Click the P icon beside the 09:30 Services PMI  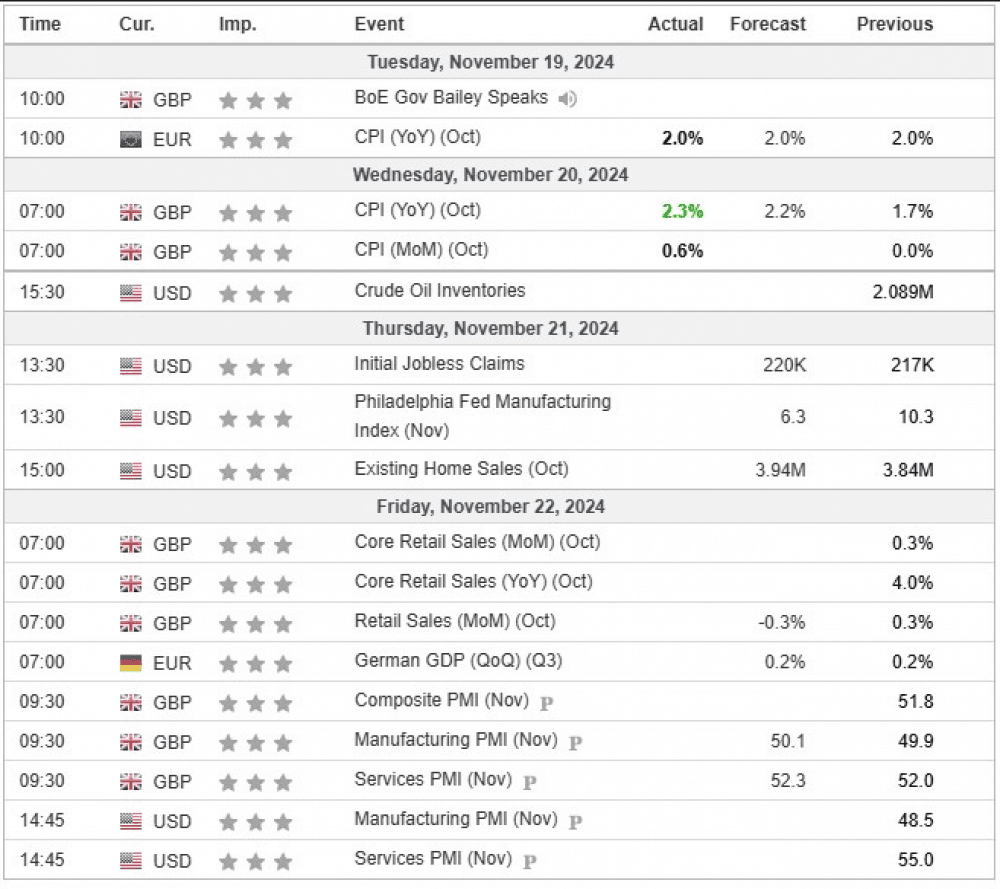pos(529,782)
